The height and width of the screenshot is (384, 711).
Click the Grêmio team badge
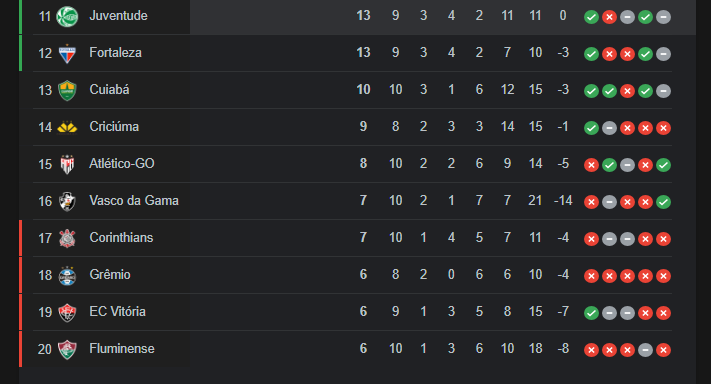coord(67,275)
